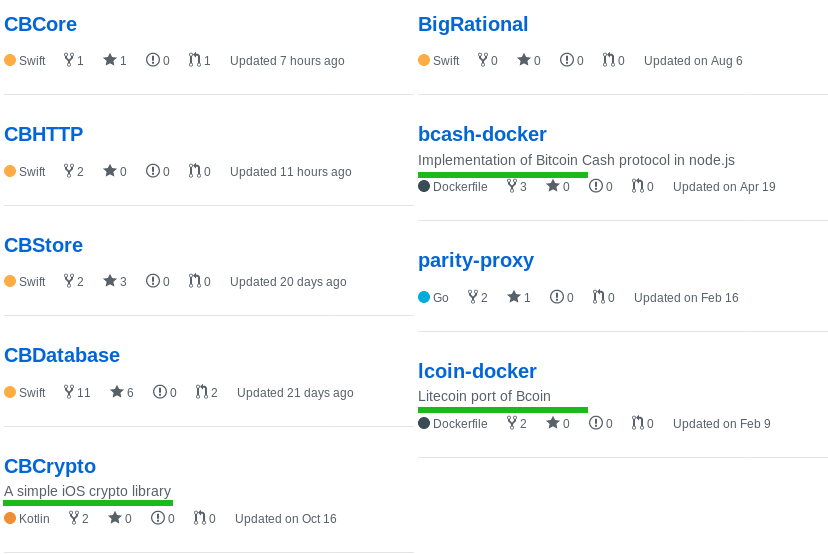This screenshot has height=554, width=828.
Task: Click the fork icon for CBCore
Action: point(69,60)
